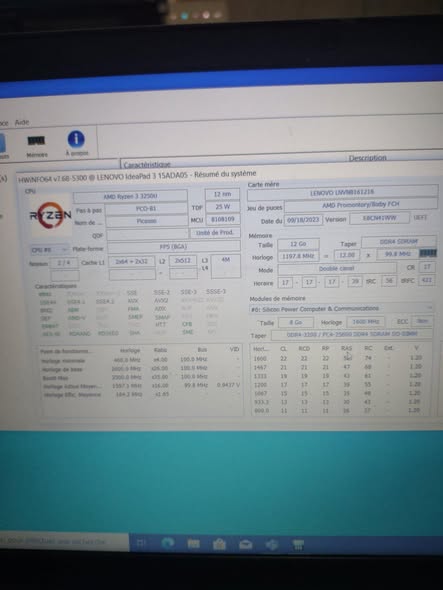Click the Windows taskbar search box

coord(63,541)
